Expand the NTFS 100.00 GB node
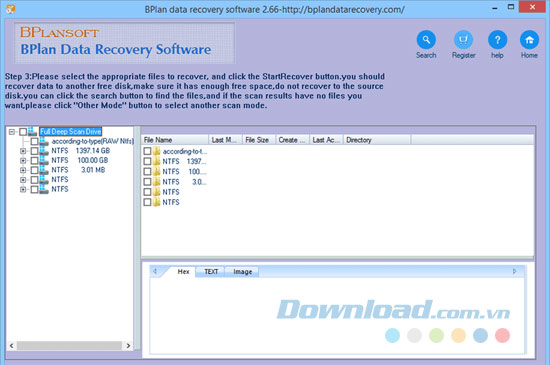Image resolution: width=550 pixels, height=365 pixels. pyautogui.click(x=23, y=161)
